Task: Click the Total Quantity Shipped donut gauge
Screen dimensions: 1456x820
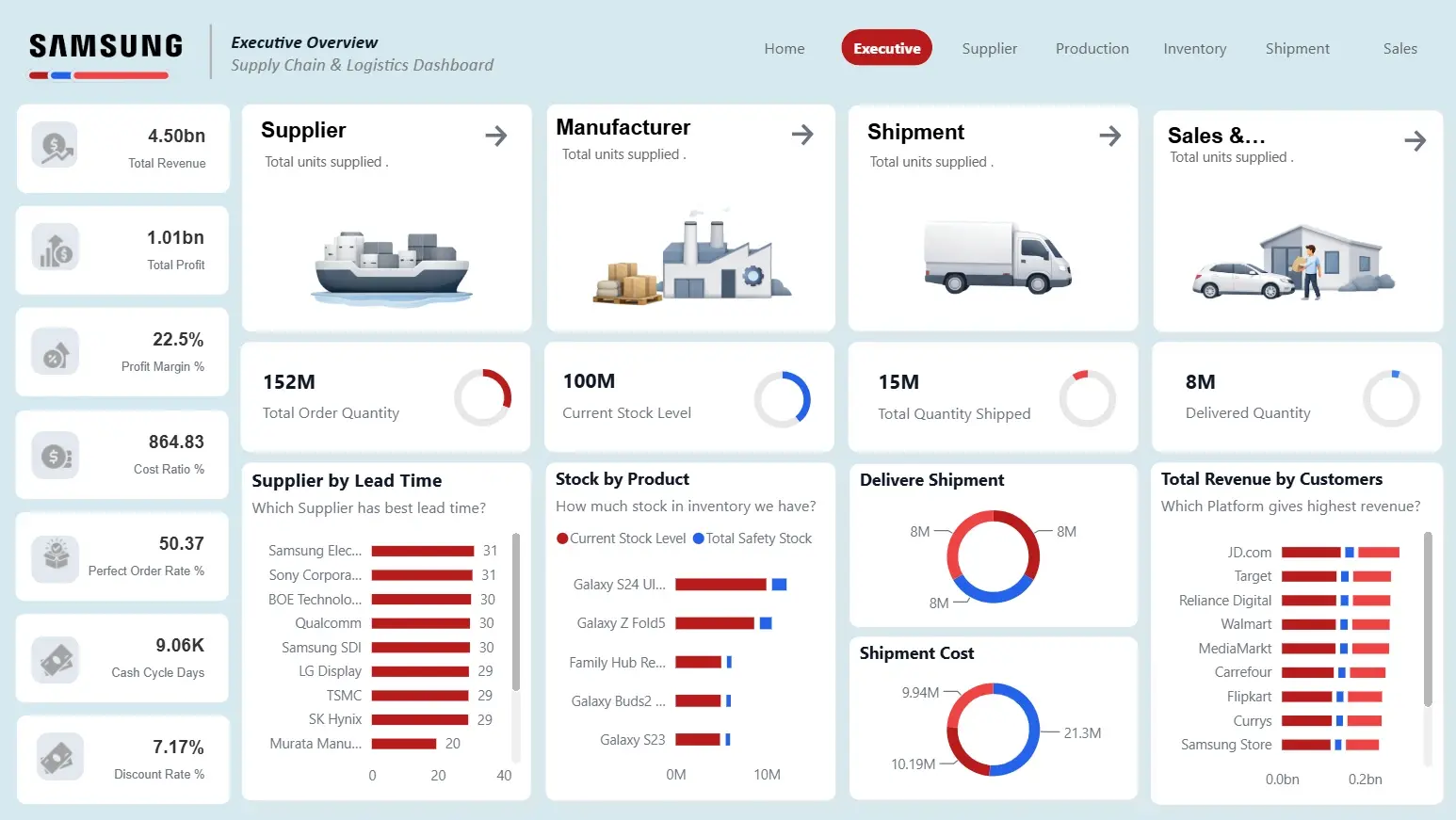Action: (1088, 398)
